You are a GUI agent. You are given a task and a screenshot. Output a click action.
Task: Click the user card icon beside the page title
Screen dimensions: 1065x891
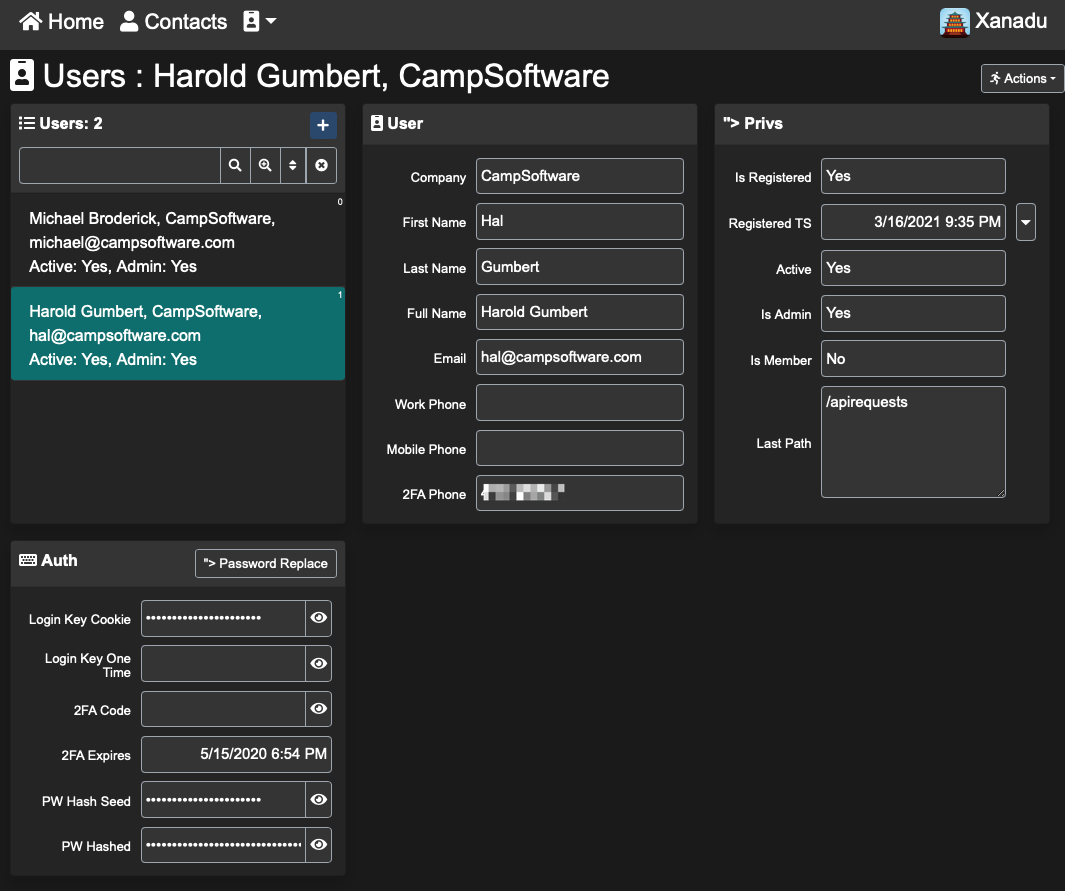click(22, 75)
